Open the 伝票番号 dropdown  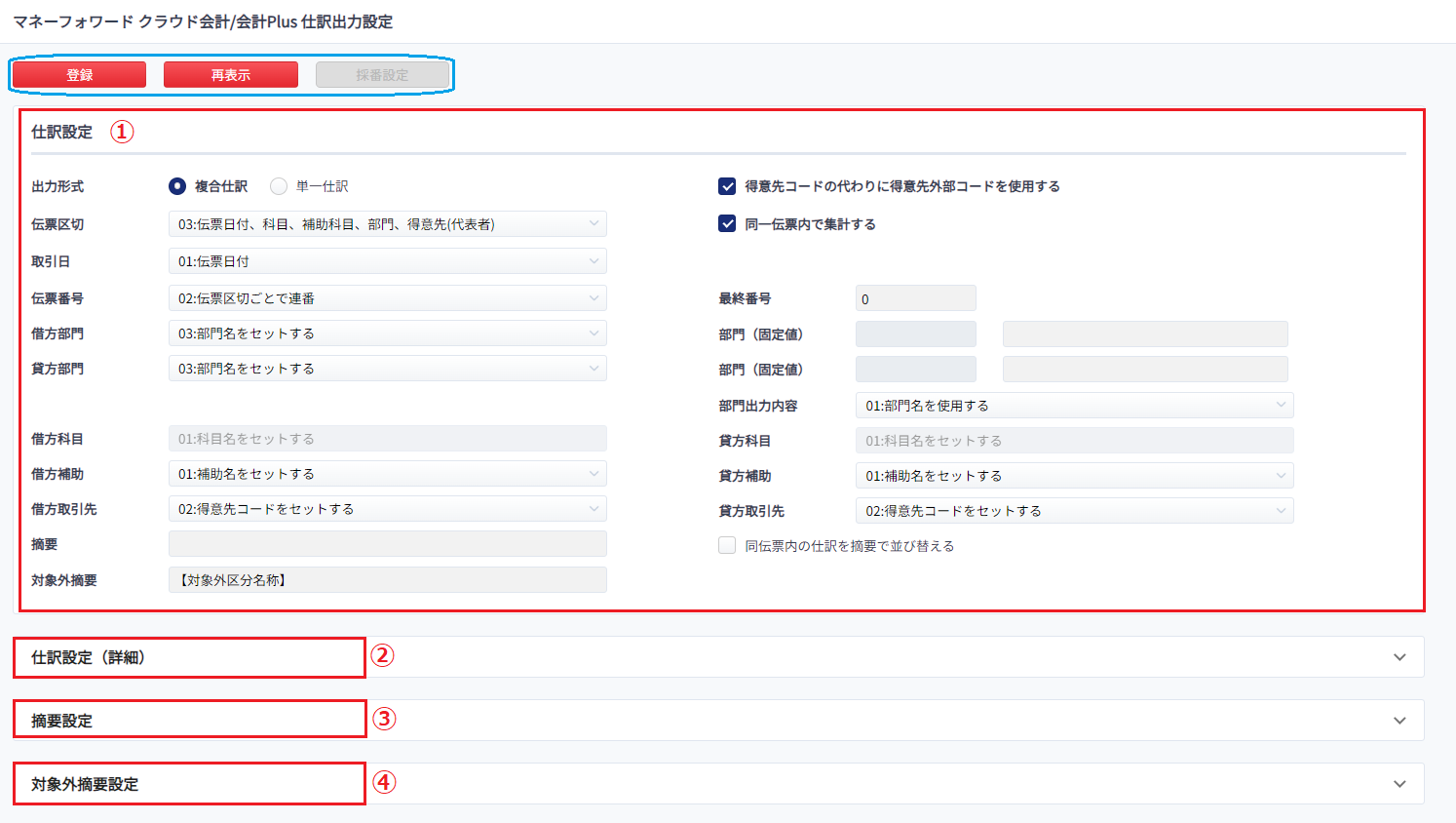coord(388,298)
